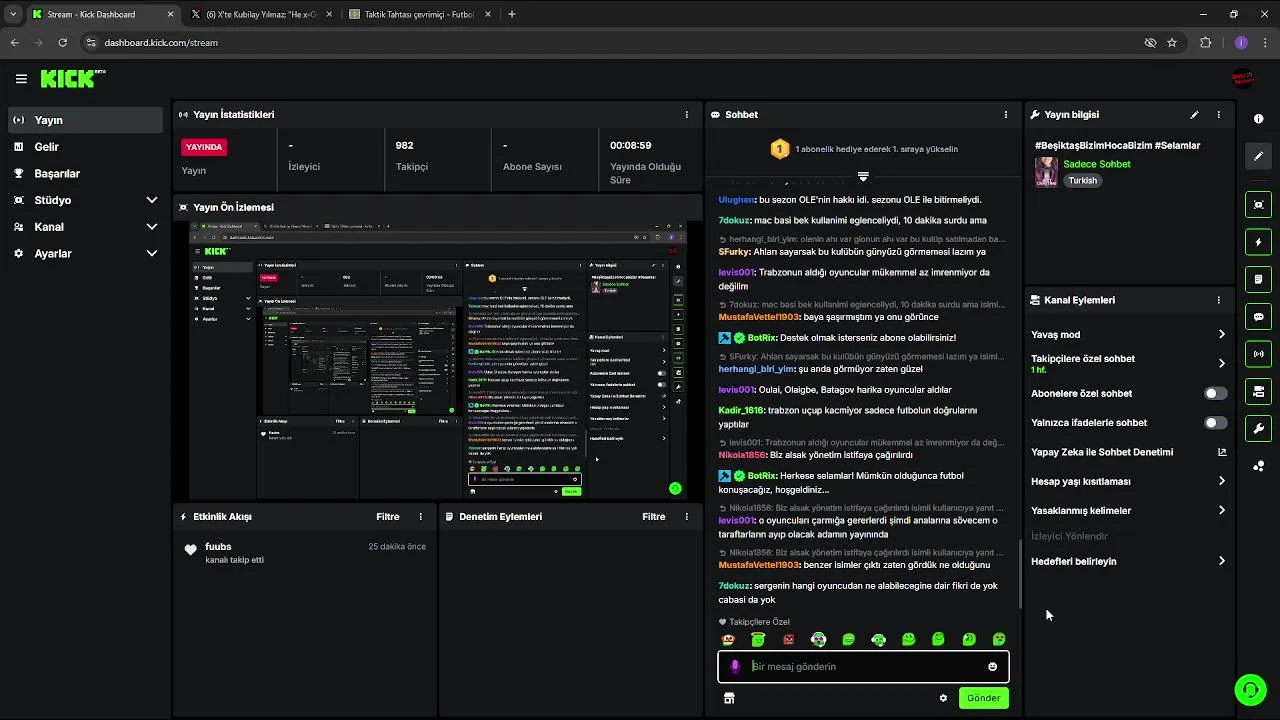Open Sohbet panel options menu
1280x720 pixels.
[1006, 115]
